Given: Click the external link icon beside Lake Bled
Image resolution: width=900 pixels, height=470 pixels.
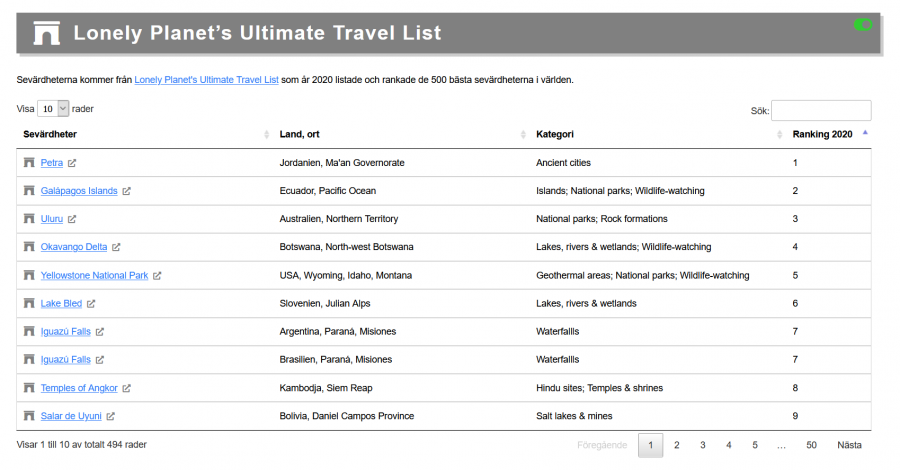Looking at the screenshot, I should (x=91, y=303).
